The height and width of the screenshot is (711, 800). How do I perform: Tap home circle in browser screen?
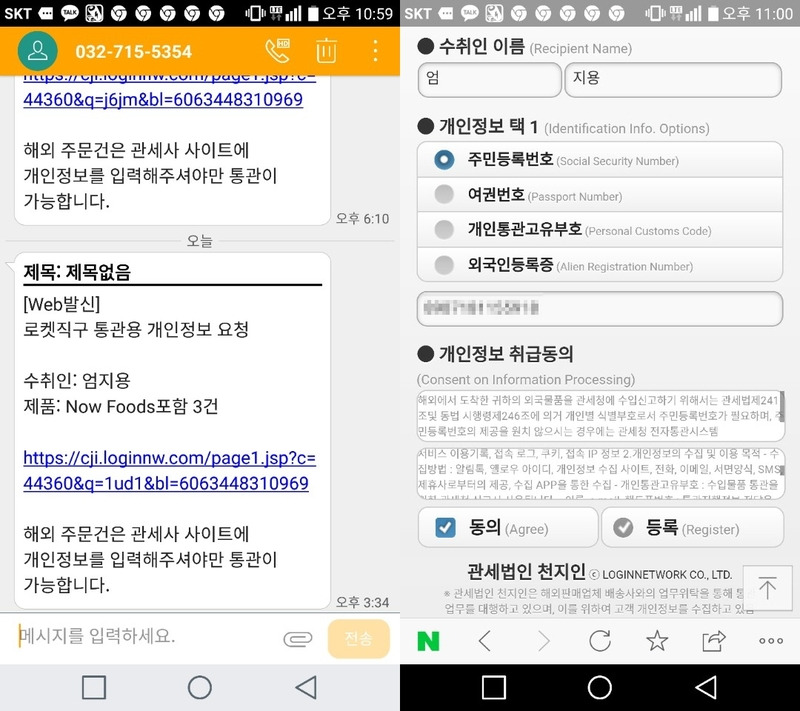tap(599, 687)
